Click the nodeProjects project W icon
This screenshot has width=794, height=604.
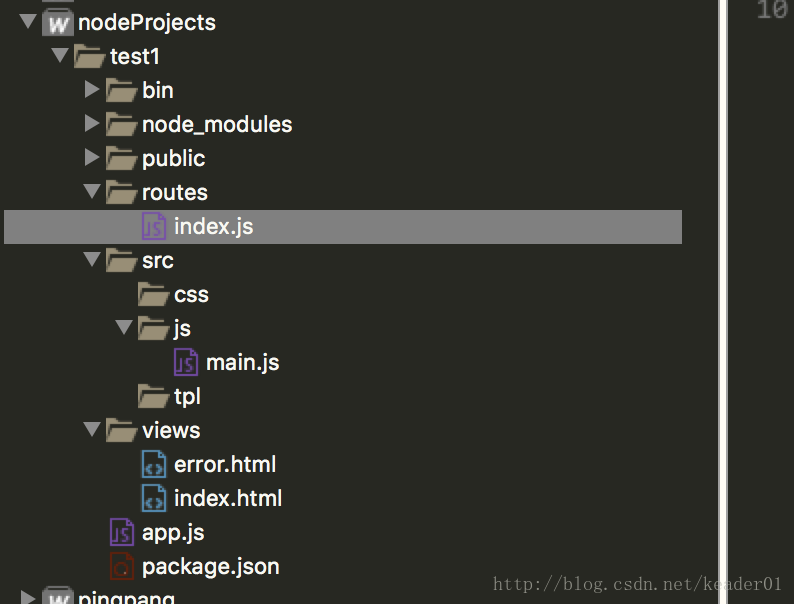tap(58, 22)
